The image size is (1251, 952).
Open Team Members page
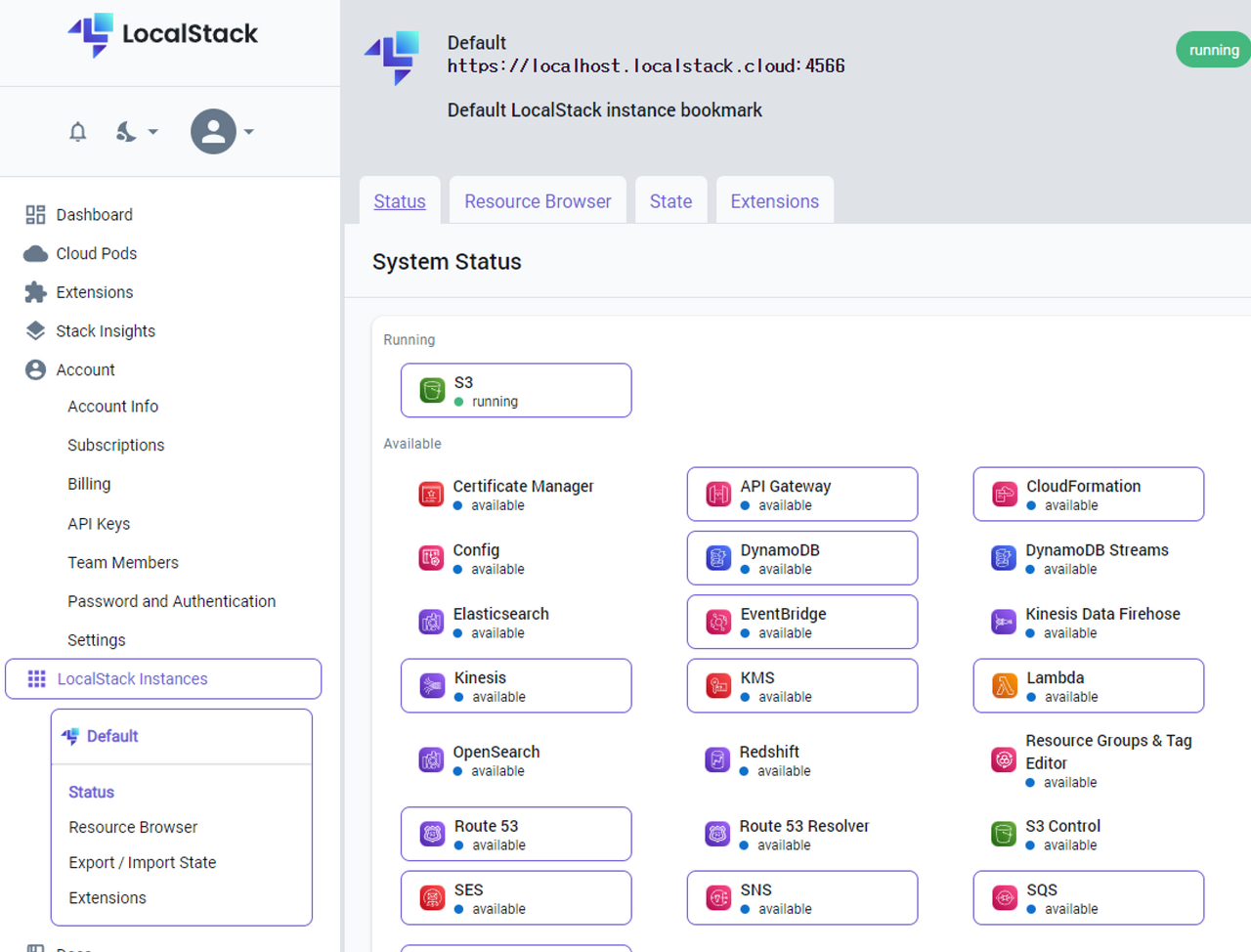123,562
